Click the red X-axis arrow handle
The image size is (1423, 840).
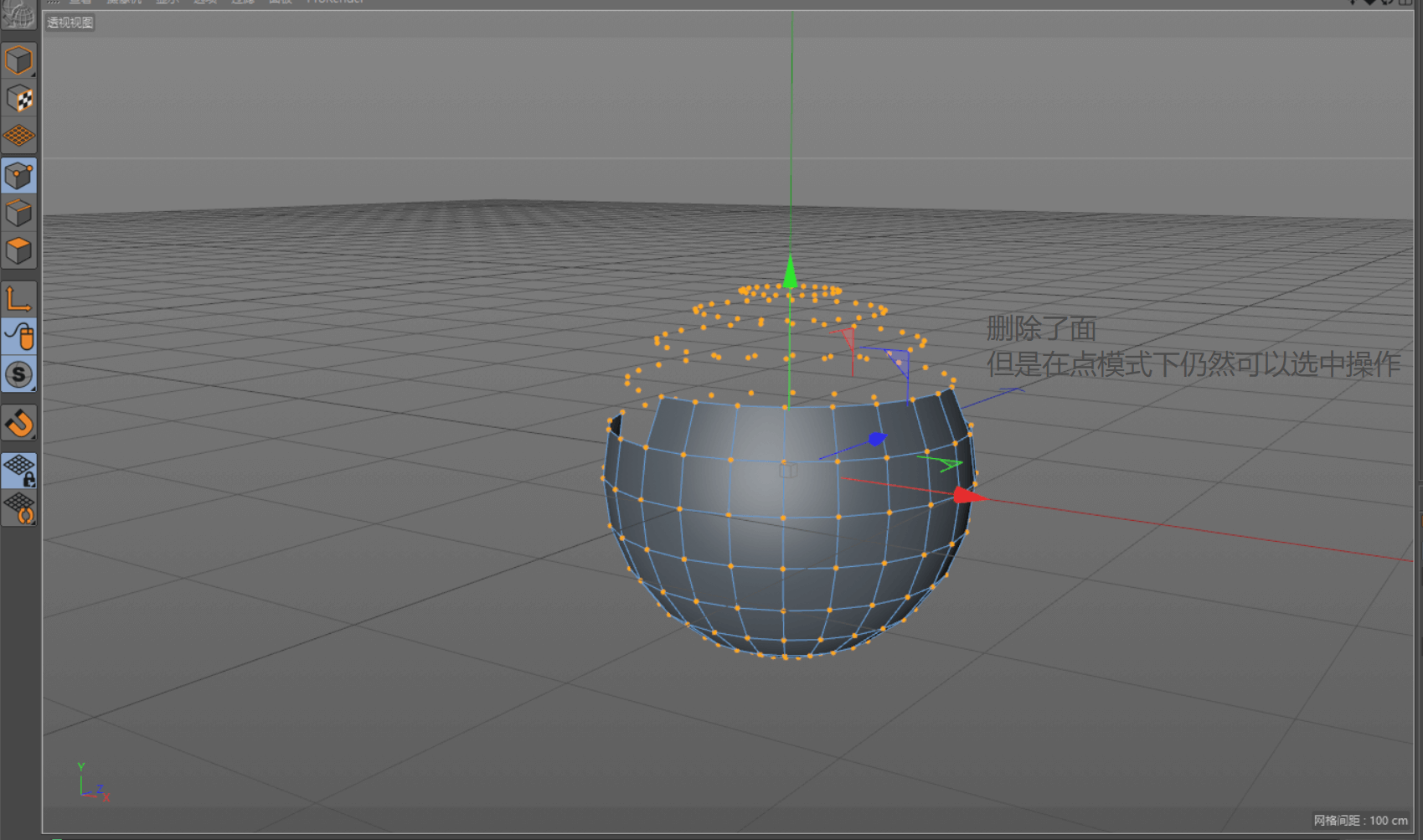[x=970, y=496]
